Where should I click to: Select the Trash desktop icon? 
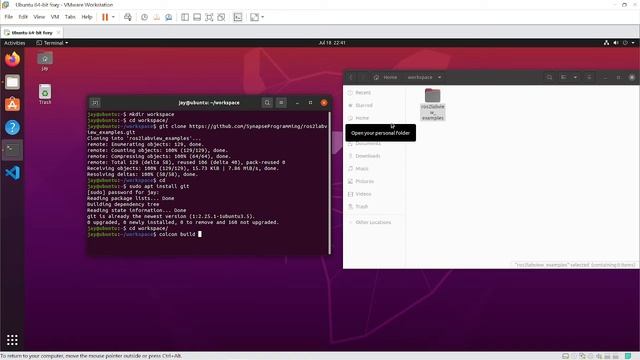click(45, 94)
